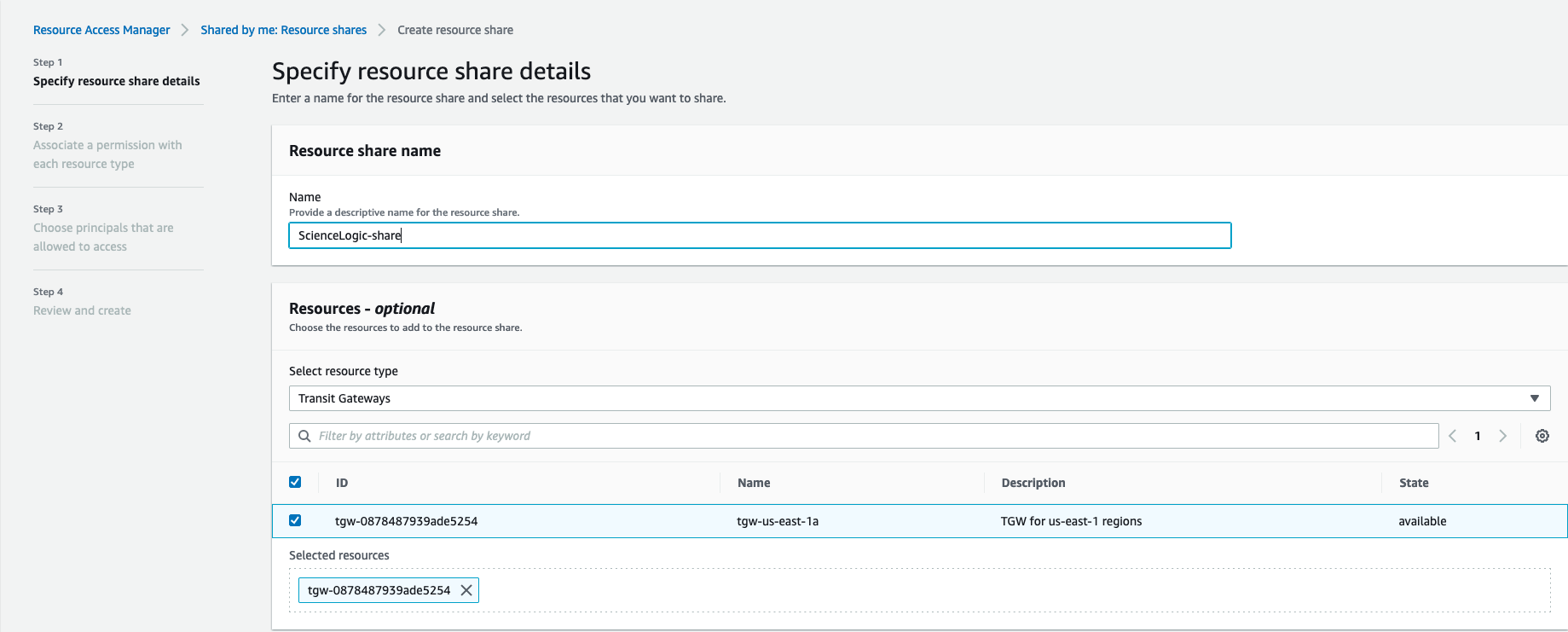Sort table by ID column header
1568x632 pixels.
pyautogui.click(x=342, y=483)
